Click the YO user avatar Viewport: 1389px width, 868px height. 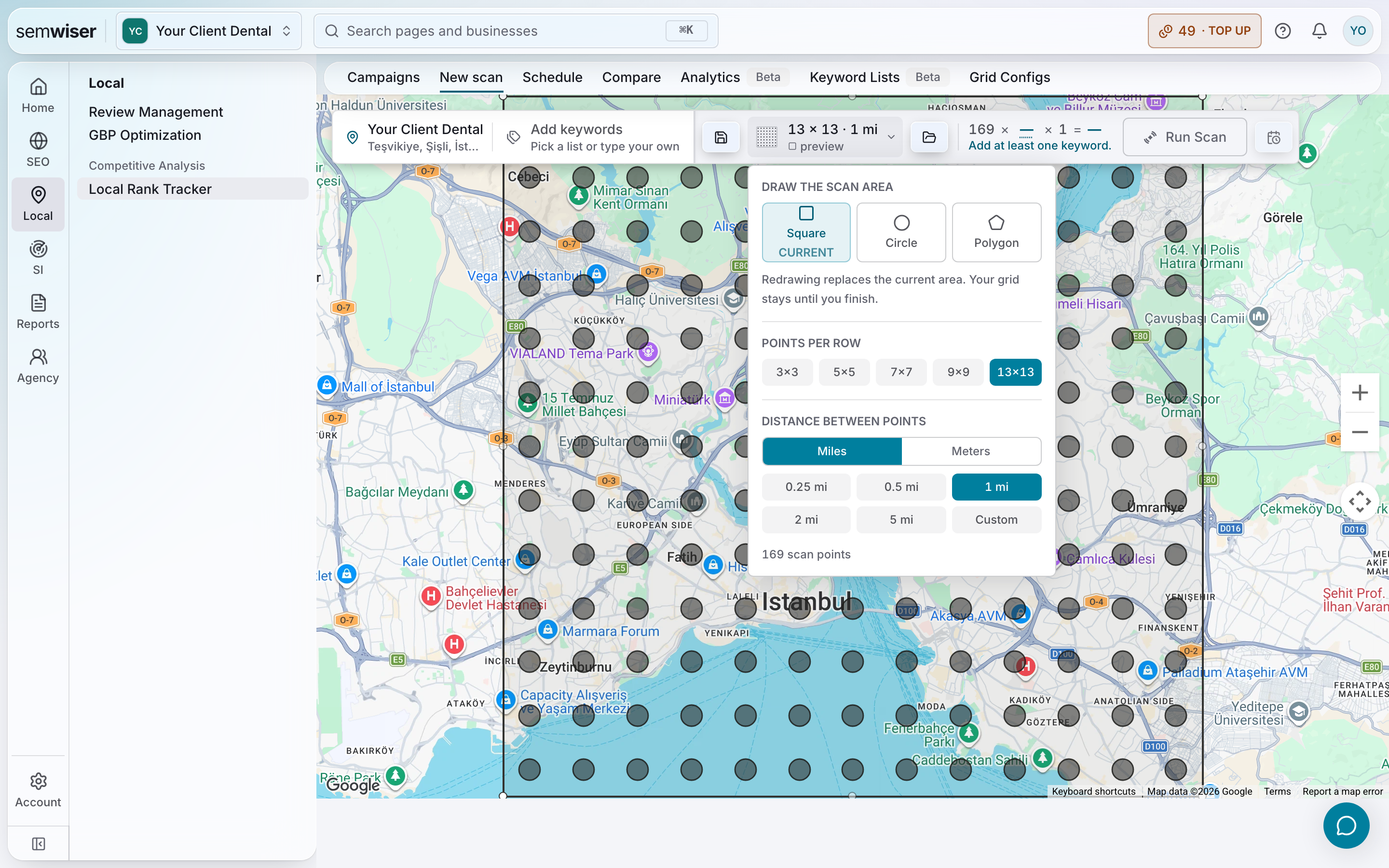1358,31
